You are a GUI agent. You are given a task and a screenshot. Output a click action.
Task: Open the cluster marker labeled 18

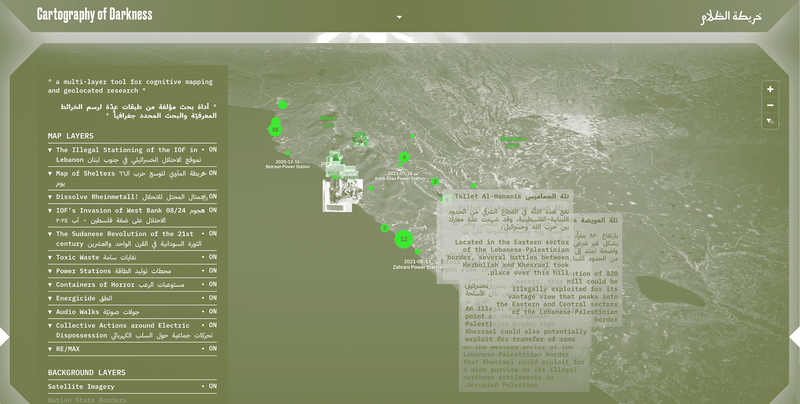point(275,130)
